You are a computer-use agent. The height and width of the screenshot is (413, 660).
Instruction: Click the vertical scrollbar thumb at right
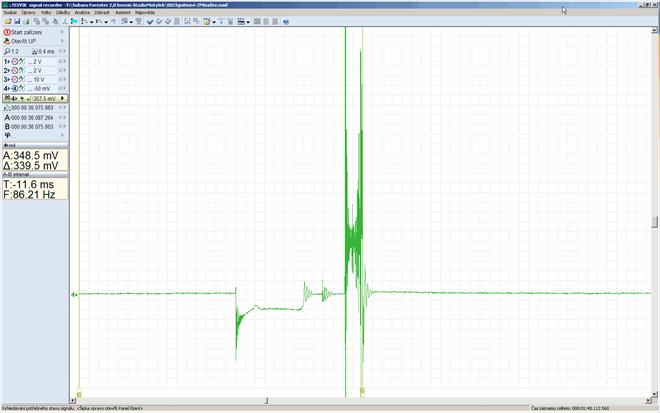(654, 222)
